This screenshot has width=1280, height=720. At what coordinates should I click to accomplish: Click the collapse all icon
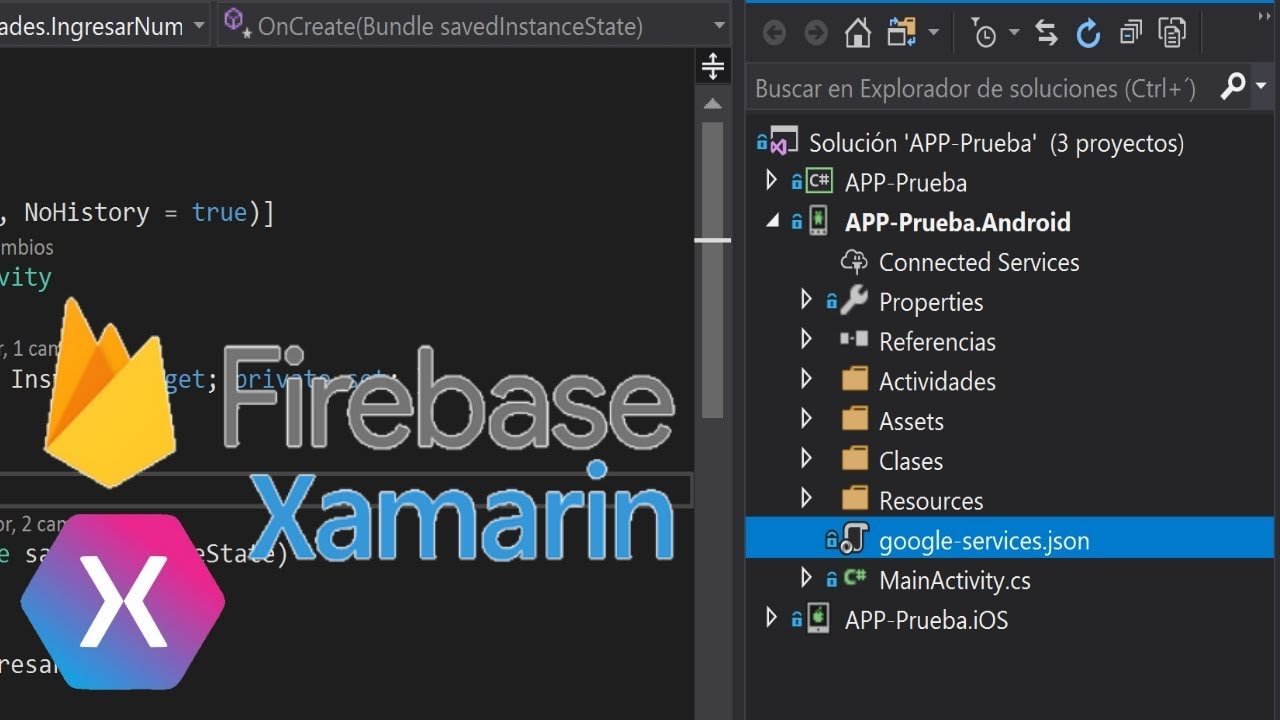pyautogui.click(x=1131, y=33)
